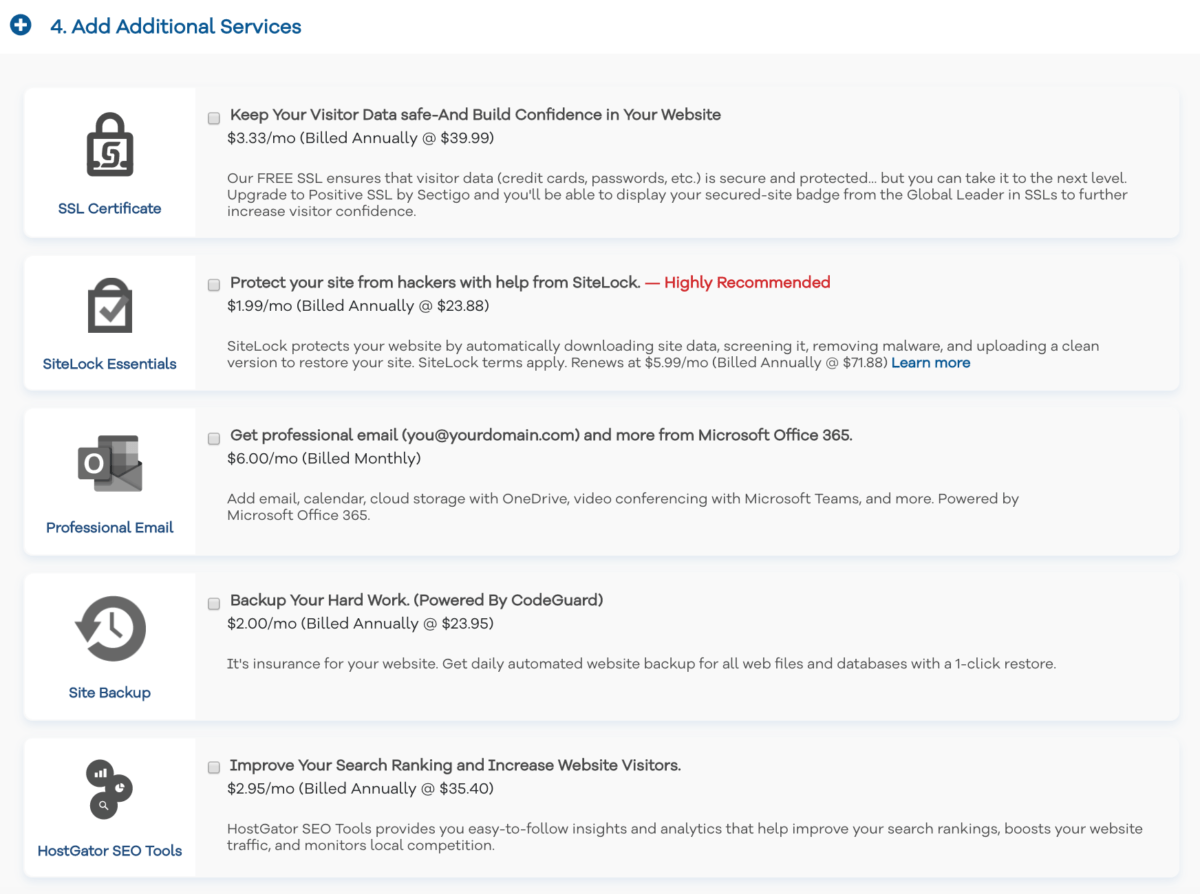
Task: Click the SSL Certificate label
Action: pyautogui.click(x=110, y=208)
